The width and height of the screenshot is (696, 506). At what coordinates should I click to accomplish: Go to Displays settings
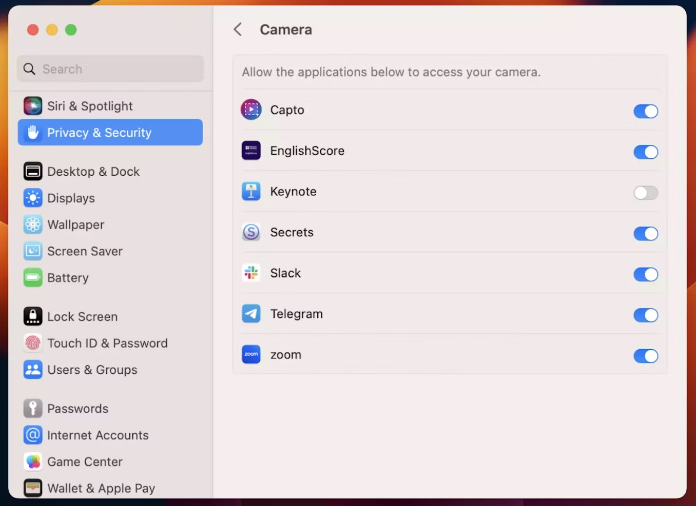tap(110, 198)
